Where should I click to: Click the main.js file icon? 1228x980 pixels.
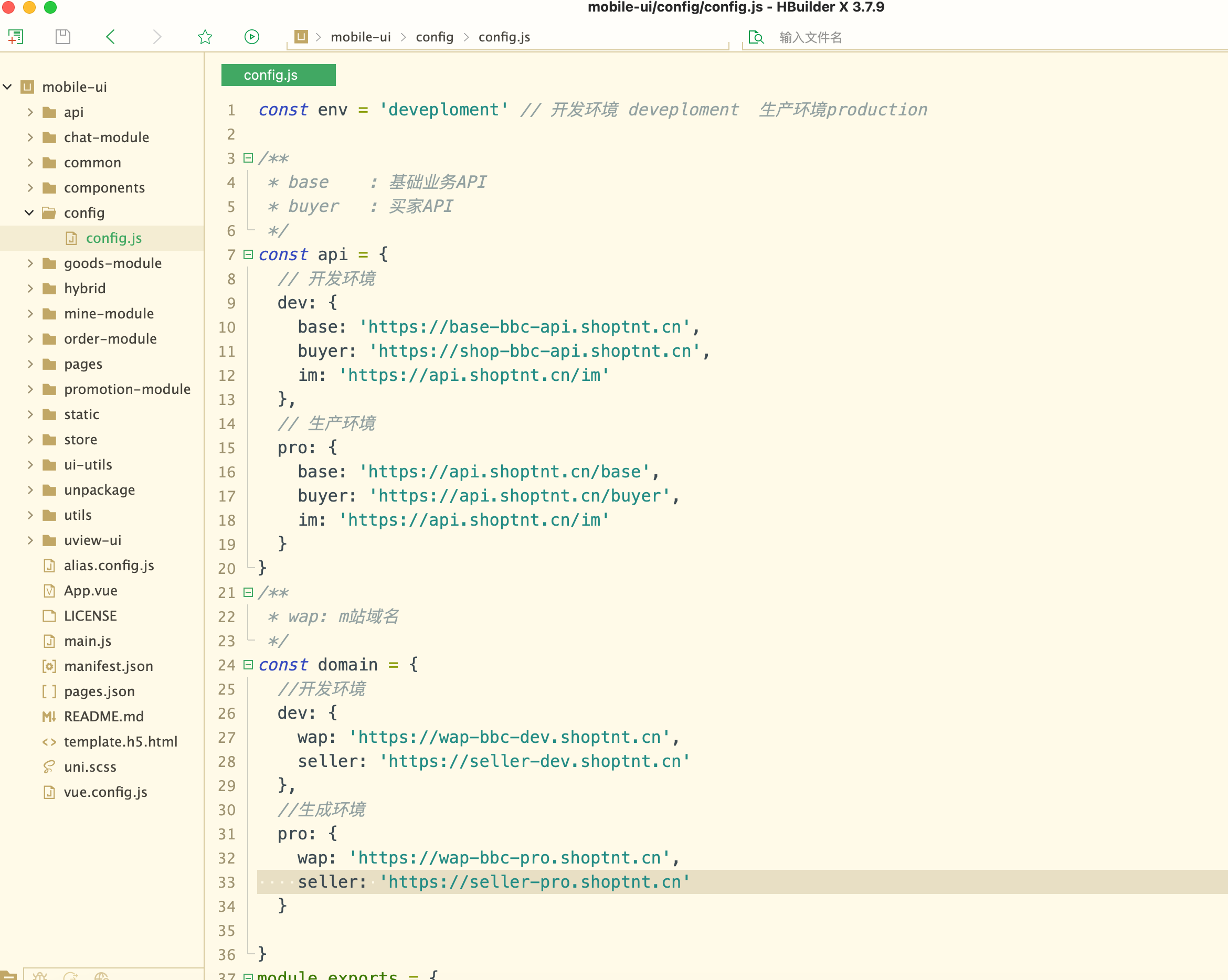49,641
